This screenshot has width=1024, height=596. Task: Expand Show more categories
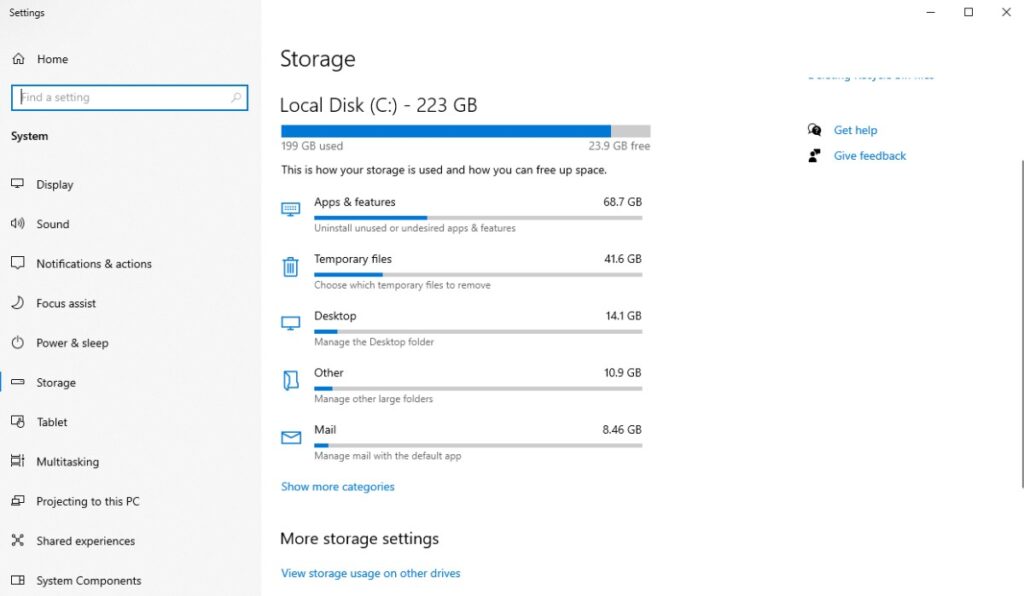click(339, 486)
